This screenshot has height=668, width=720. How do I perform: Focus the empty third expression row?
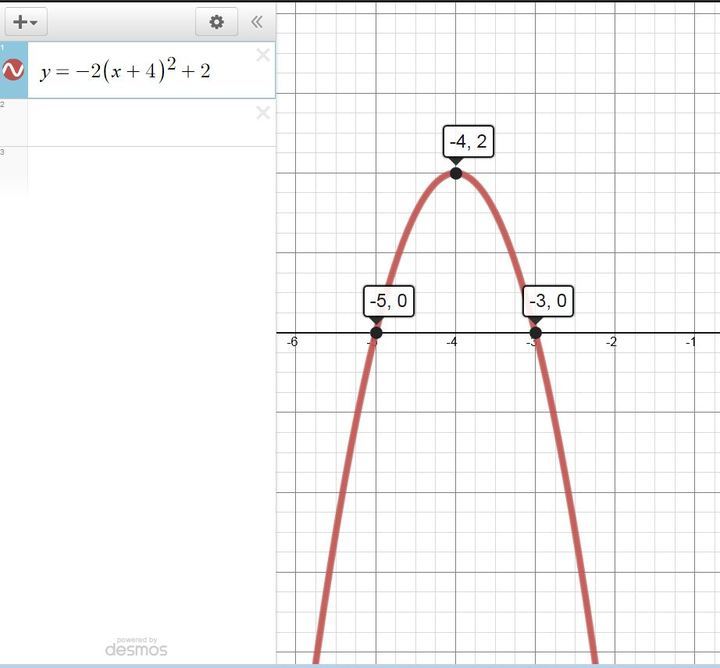[x=140, y=170]
